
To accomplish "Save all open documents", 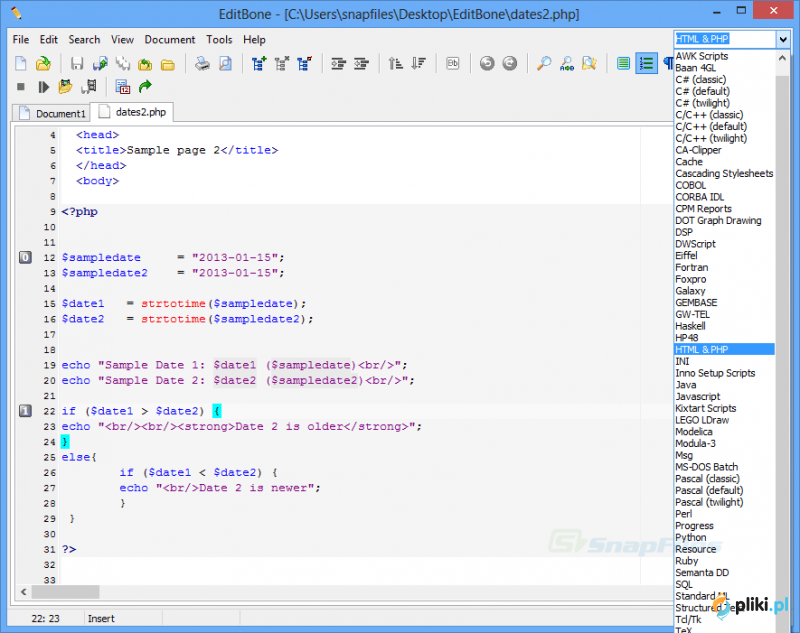I will (x=122, y=64).
